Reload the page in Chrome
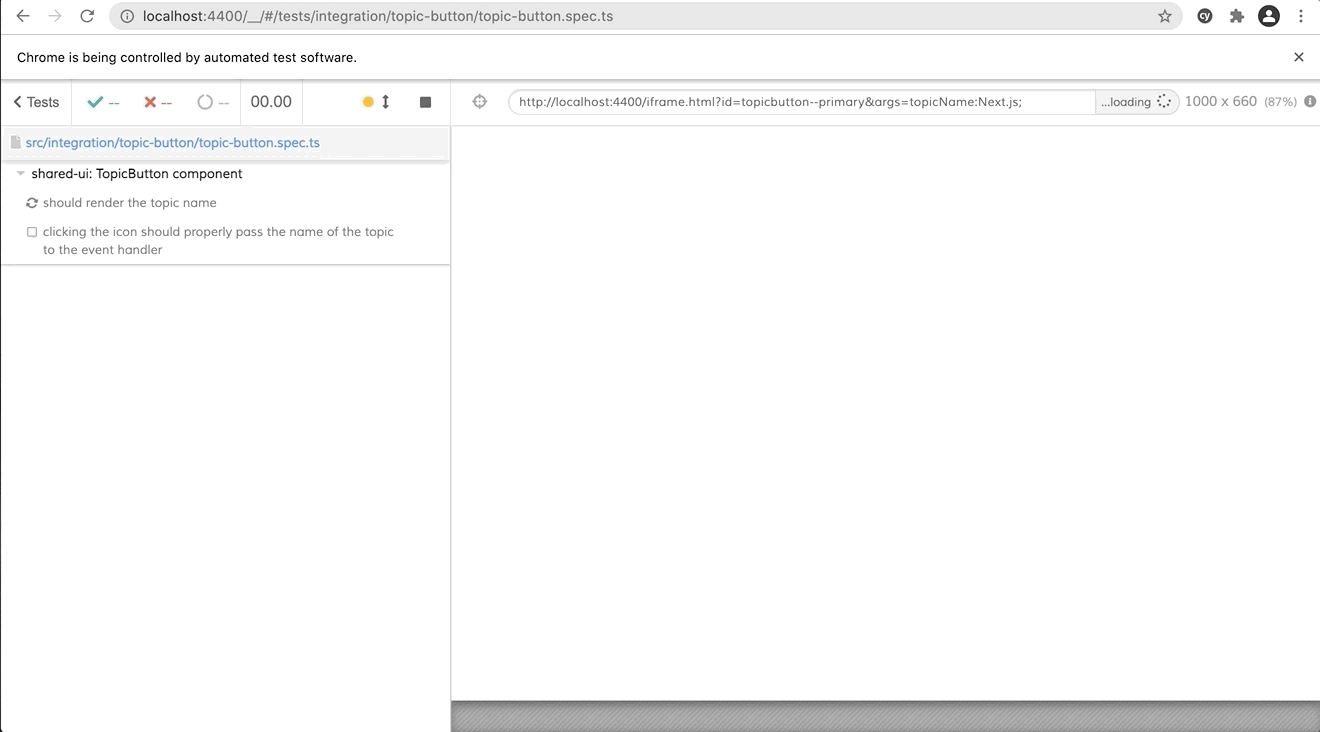This screenshot has width=1320, height=732. [87, 16]
